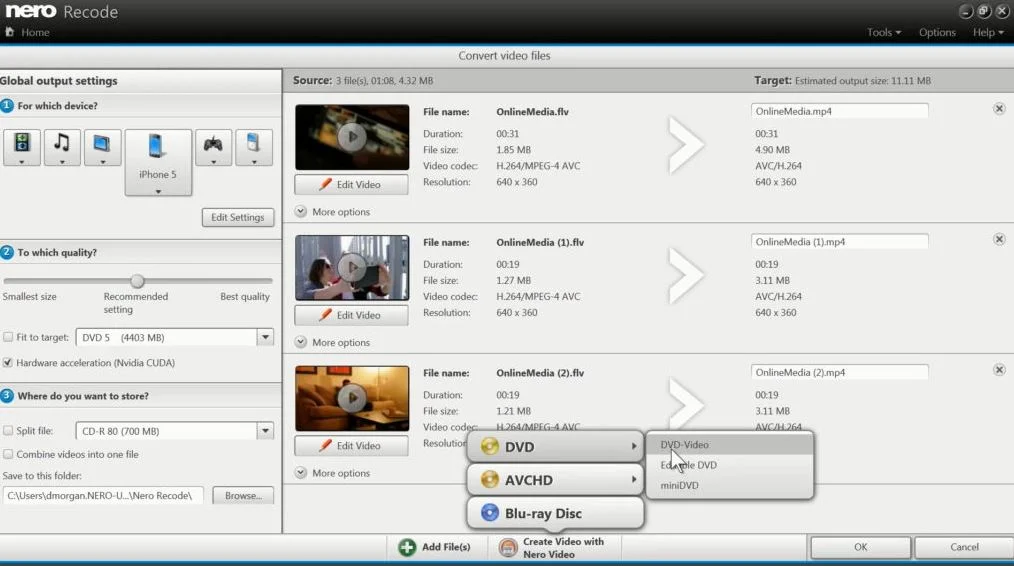Click the pencil icon for OnlineMedia (2).flv
1014x566 pixels.
coord(325,446)
